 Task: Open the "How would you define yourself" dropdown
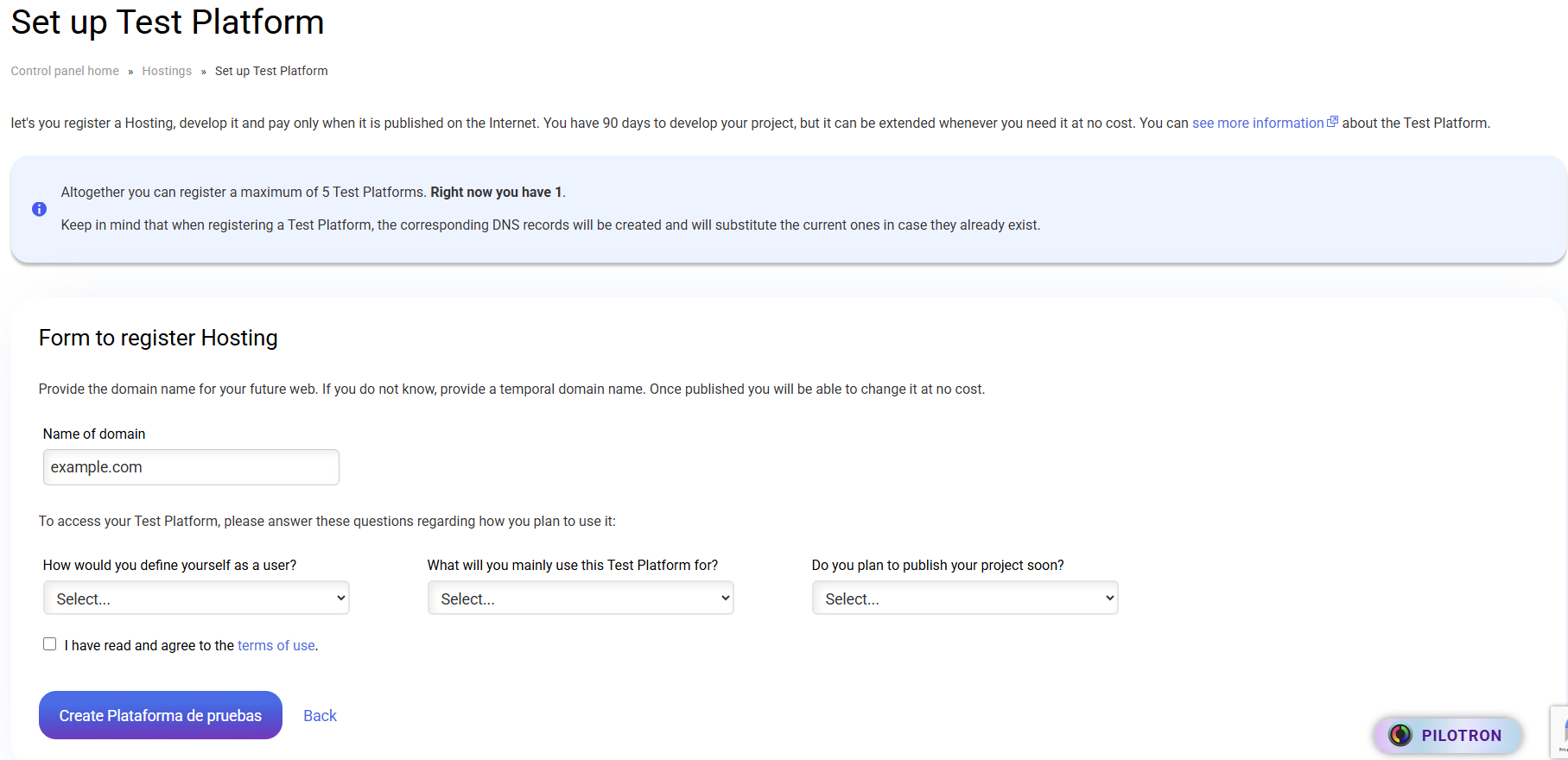pyautogui.click(x=196, y=598)
